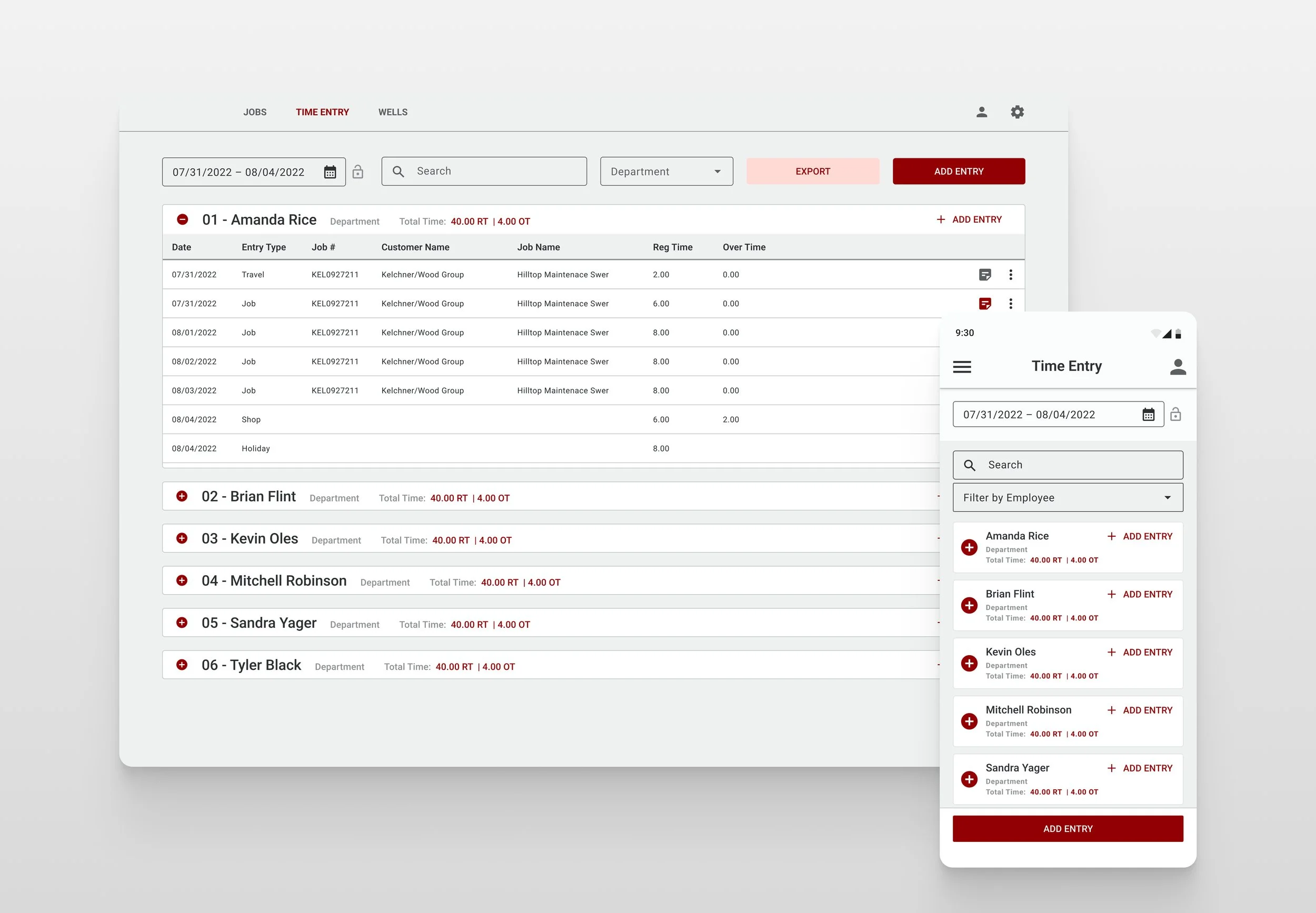The height and width of the screenshot is (913, 1316).
Task: Open the Department dropdown filter
Action: pos(666,172)
